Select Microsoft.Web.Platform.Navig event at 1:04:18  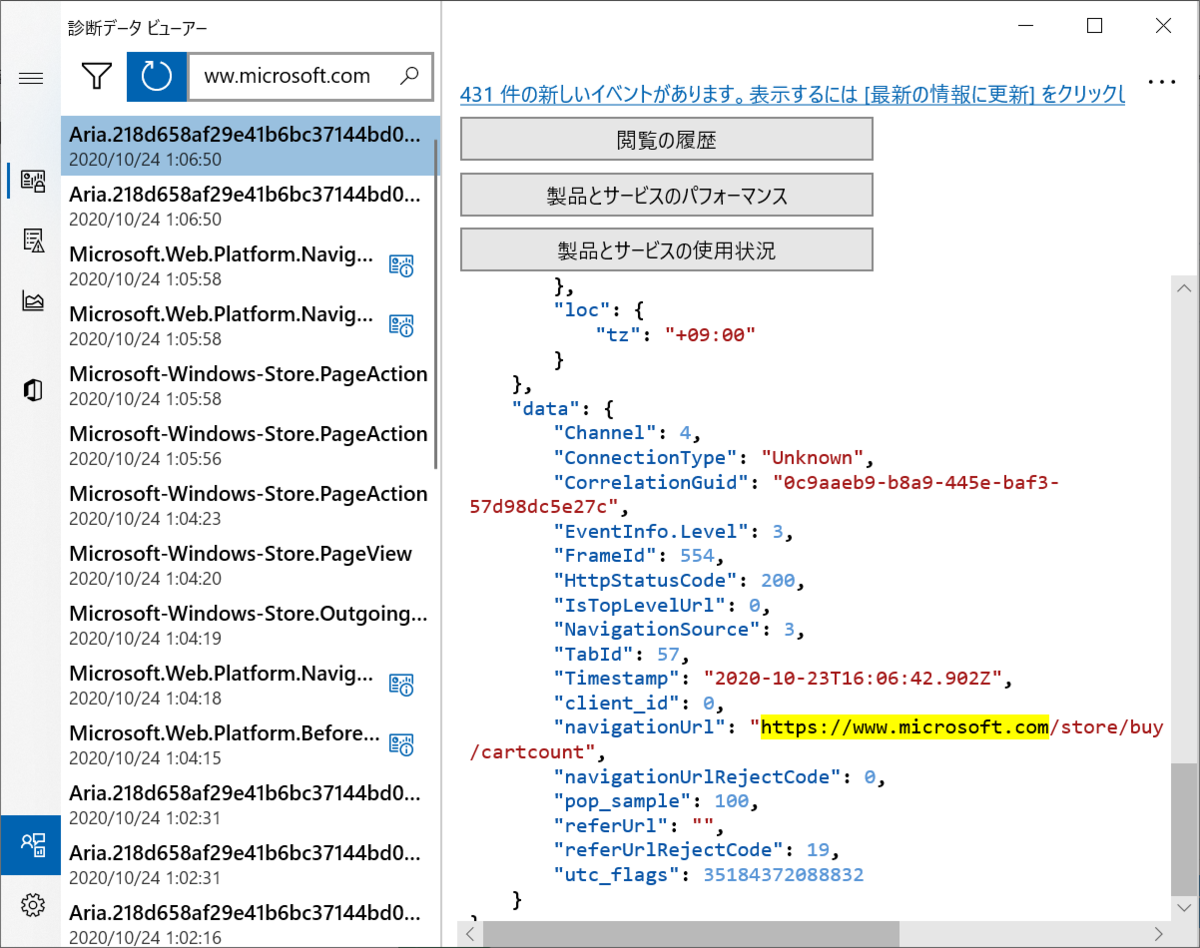[249, 685]
